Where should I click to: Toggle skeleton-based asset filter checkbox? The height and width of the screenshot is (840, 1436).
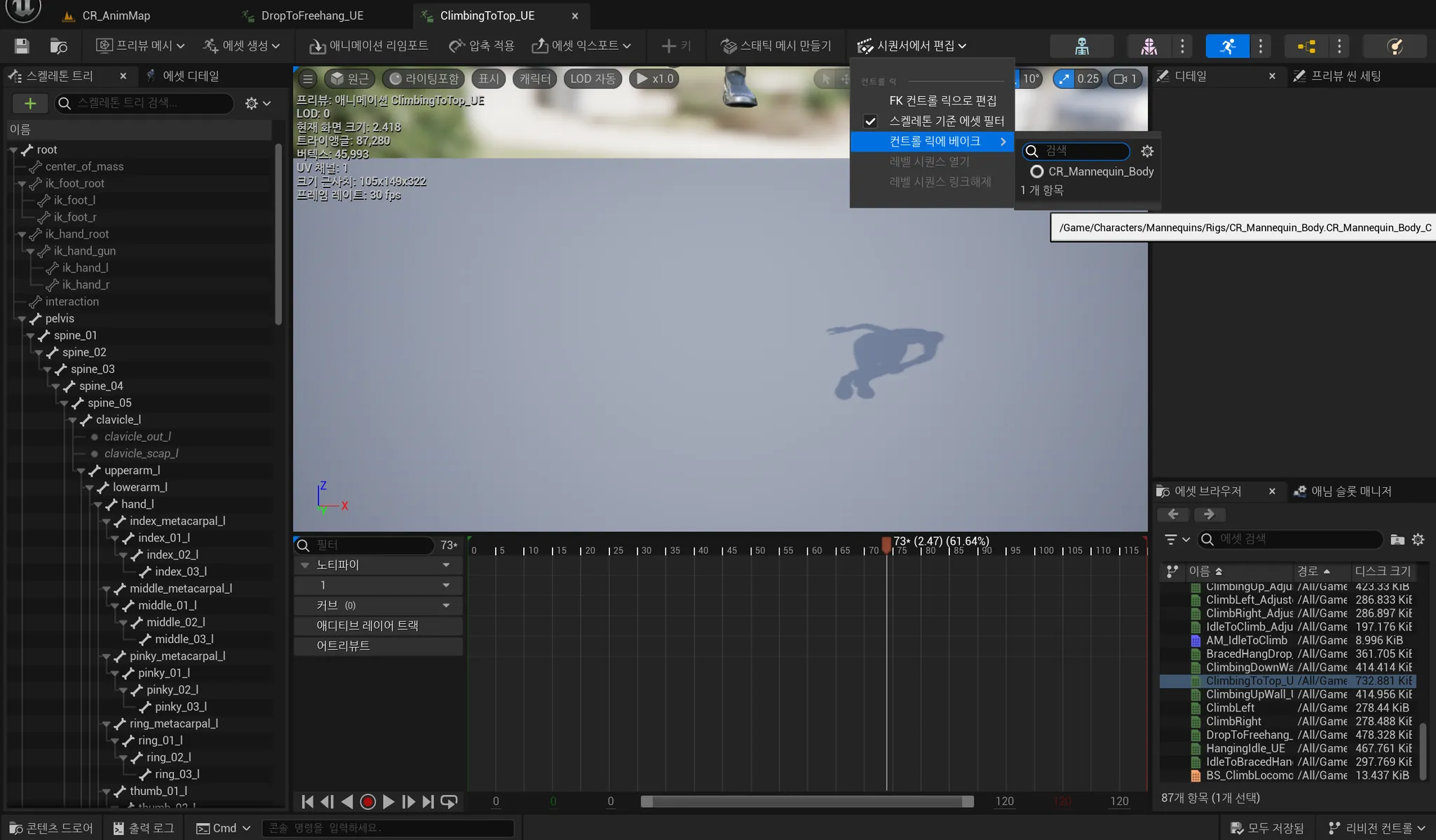(x=870, y=121)
